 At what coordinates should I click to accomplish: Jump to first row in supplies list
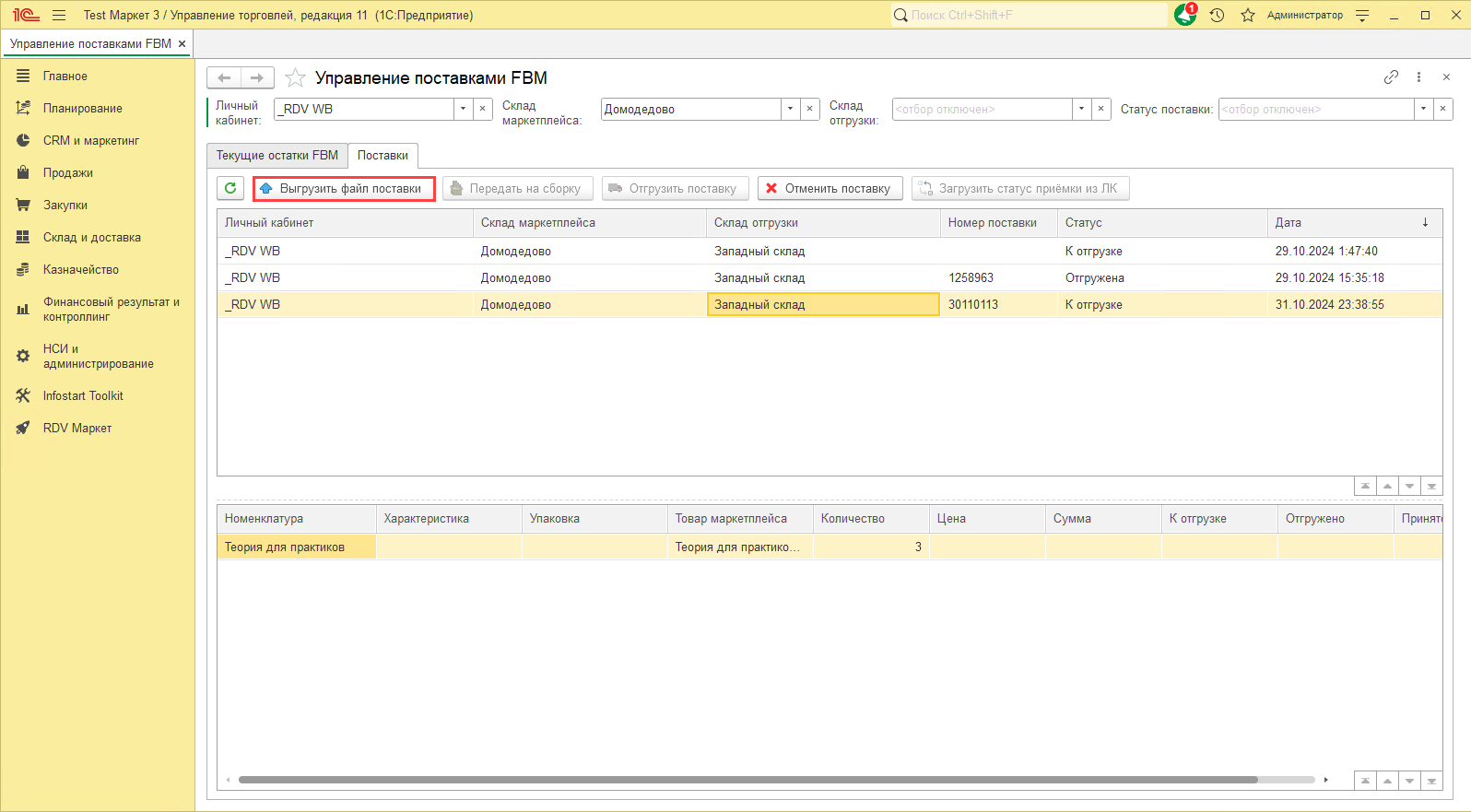coord(1365,486)
